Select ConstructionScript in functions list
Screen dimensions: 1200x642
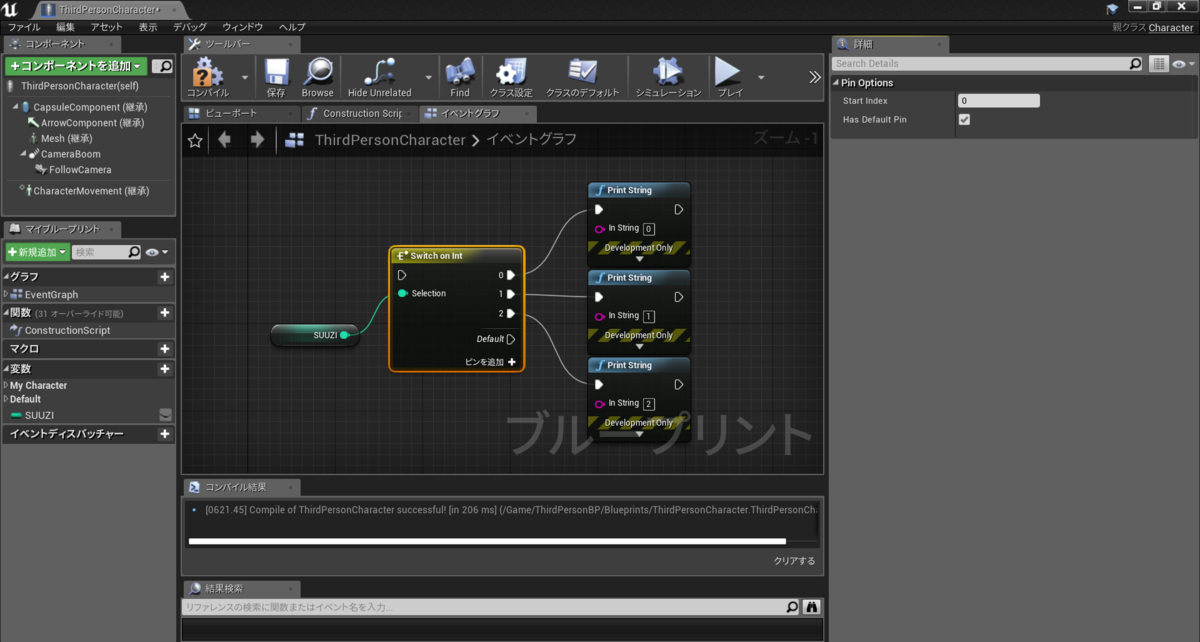[67, 330]
